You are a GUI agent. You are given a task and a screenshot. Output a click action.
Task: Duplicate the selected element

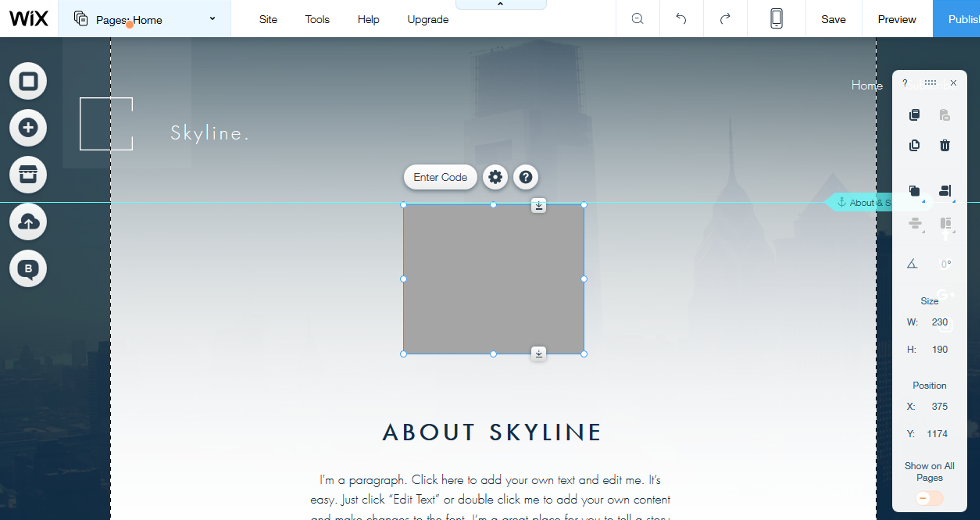pyautogui.click(x=914, y=145)
